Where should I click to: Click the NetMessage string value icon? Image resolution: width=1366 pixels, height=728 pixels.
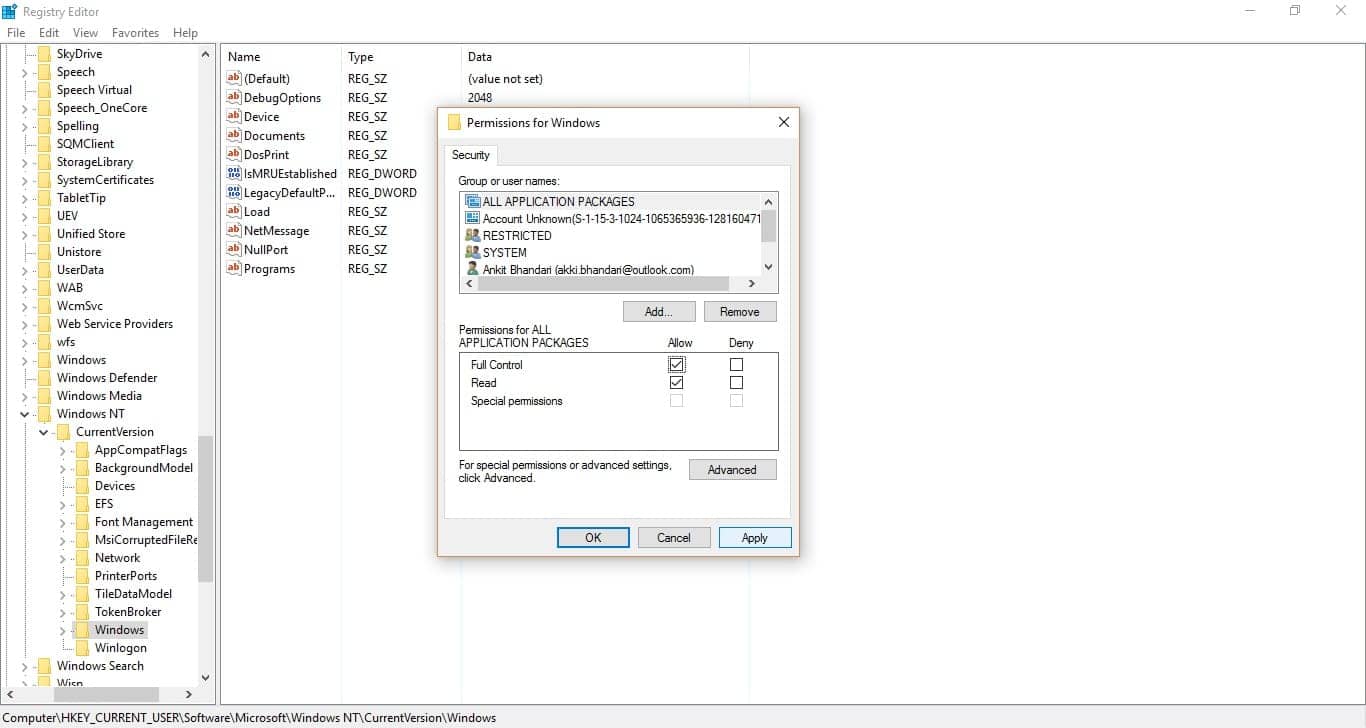point(235,231)
